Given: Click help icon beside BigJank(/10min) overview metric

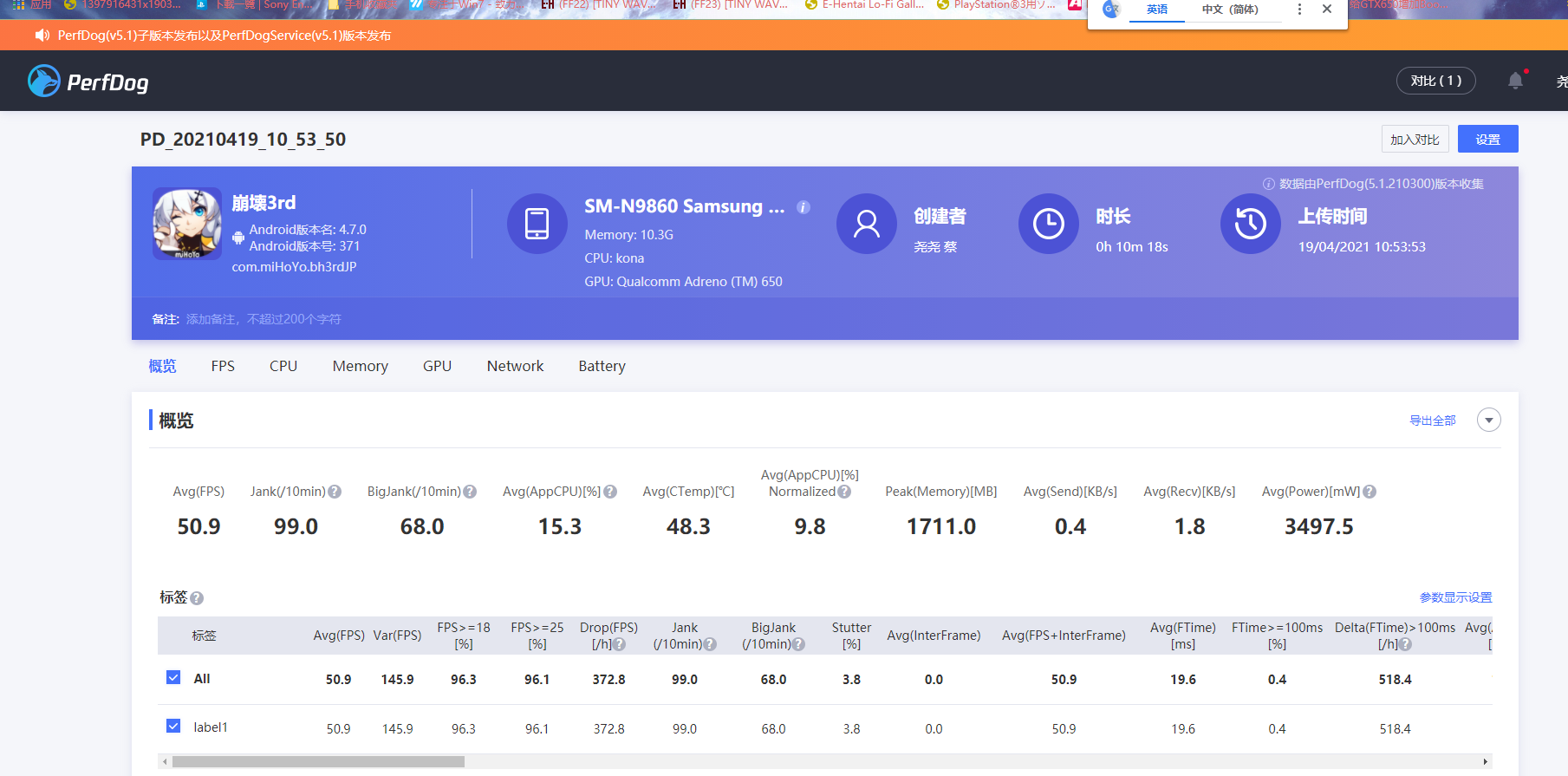Looking at the screenshot, I should tap(470, 492).
